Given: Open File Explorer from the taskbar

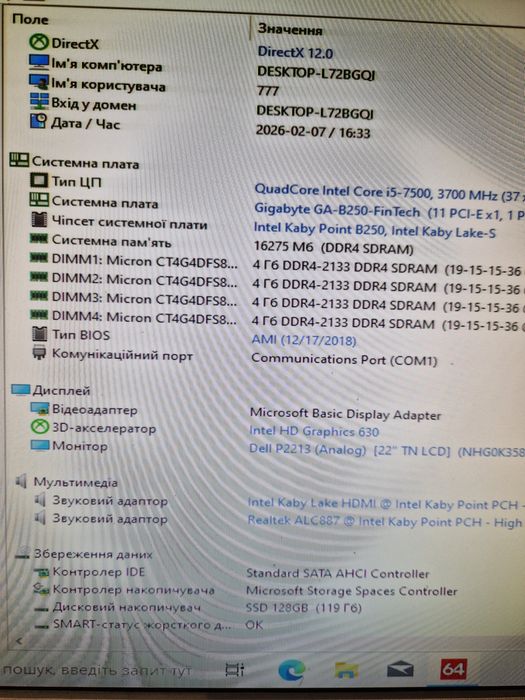Looking at the screenshot, I should tap(346, 670).
